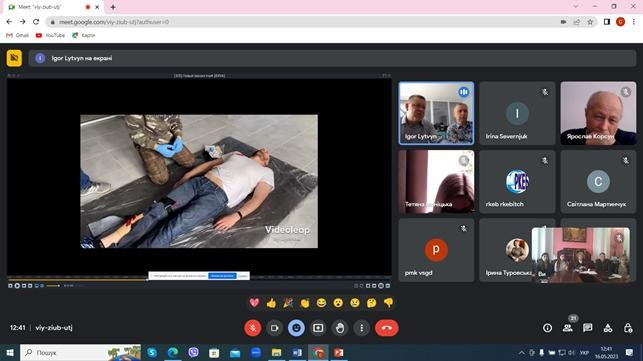
Task: Click the Igor Lytvyn presenting banner info icon
Action: (x=40, y=58)
